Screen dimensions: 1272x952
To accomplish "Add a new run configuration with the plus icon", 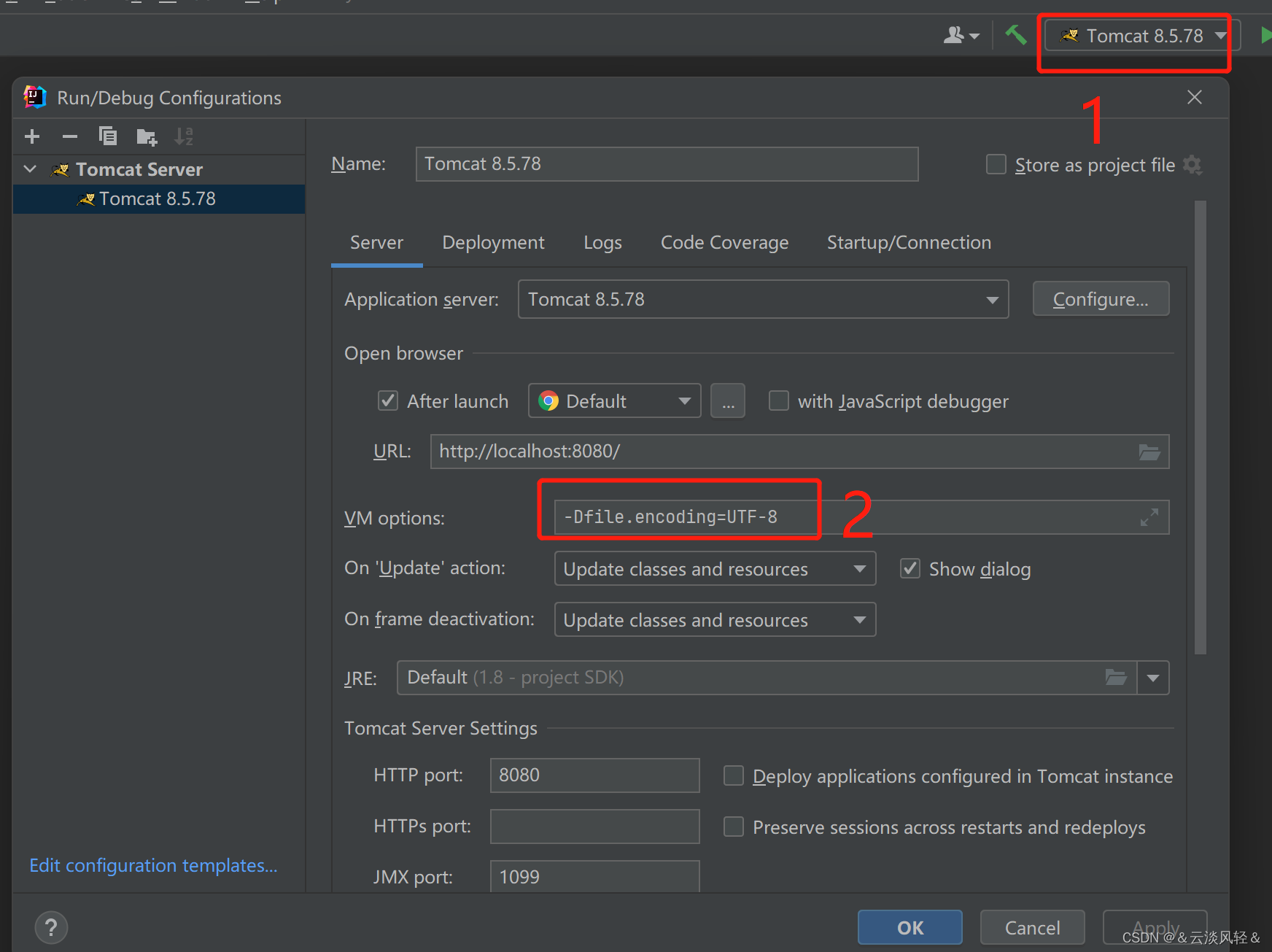I will tap(32, 136).
